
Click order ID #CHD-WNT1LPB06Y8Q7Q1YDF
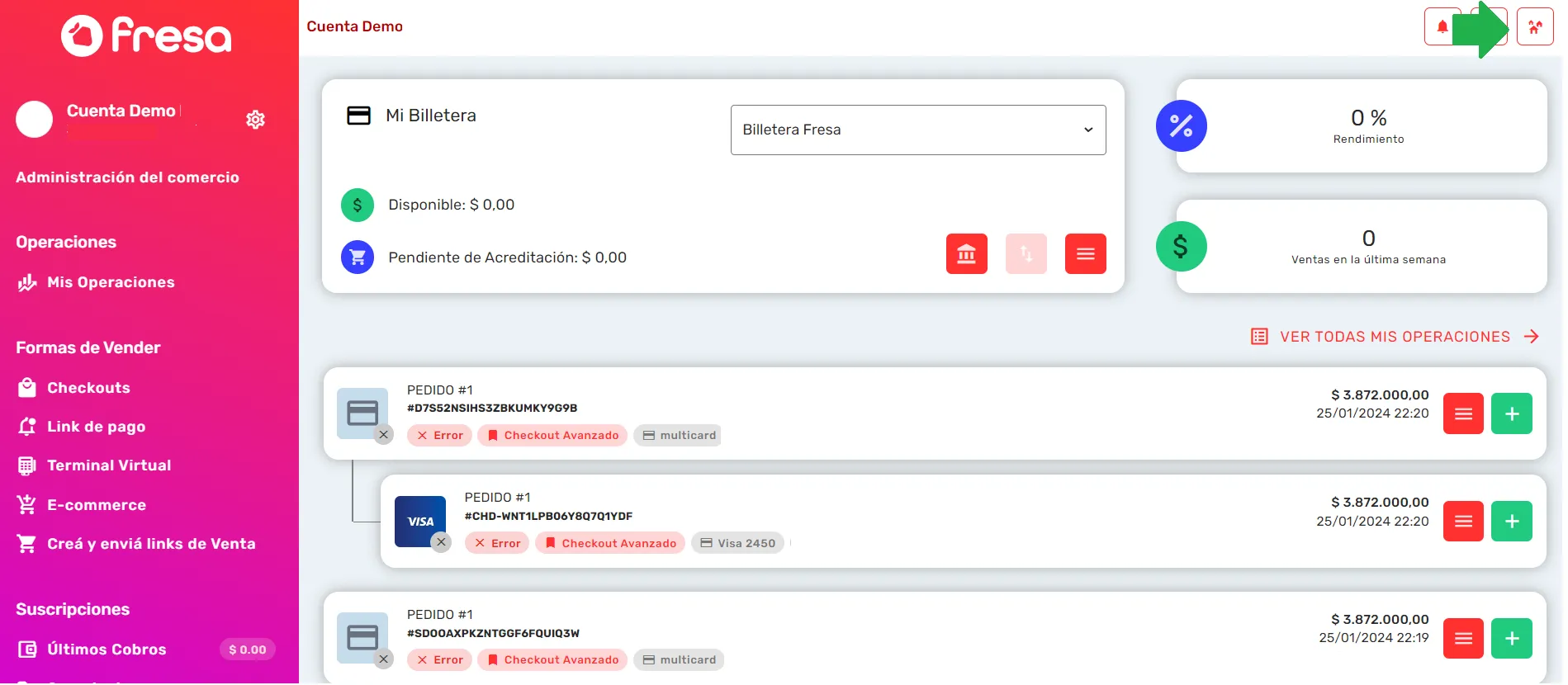548,516
